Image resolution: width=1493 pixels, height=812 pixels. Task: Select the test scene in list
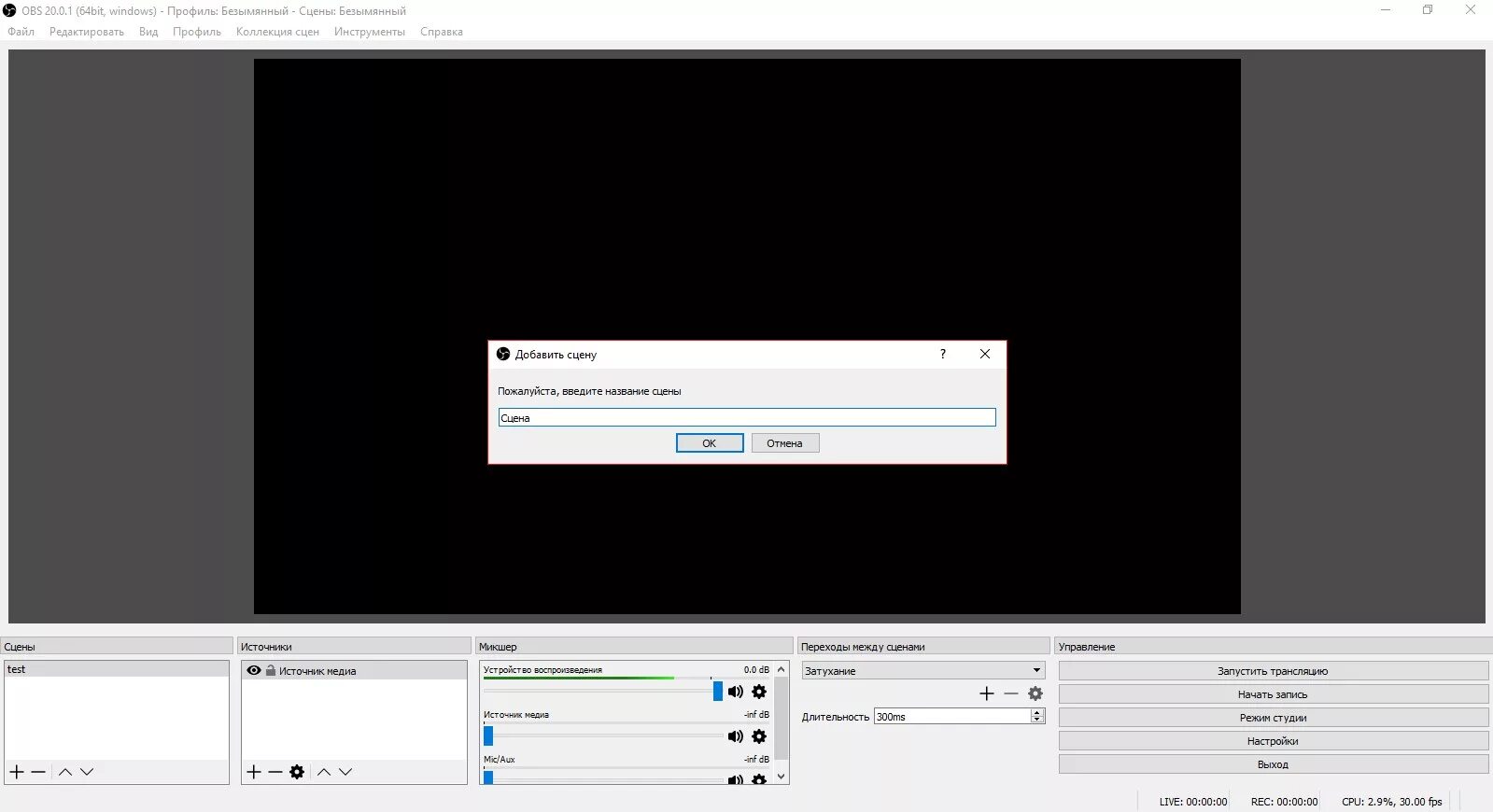[117, 669]
